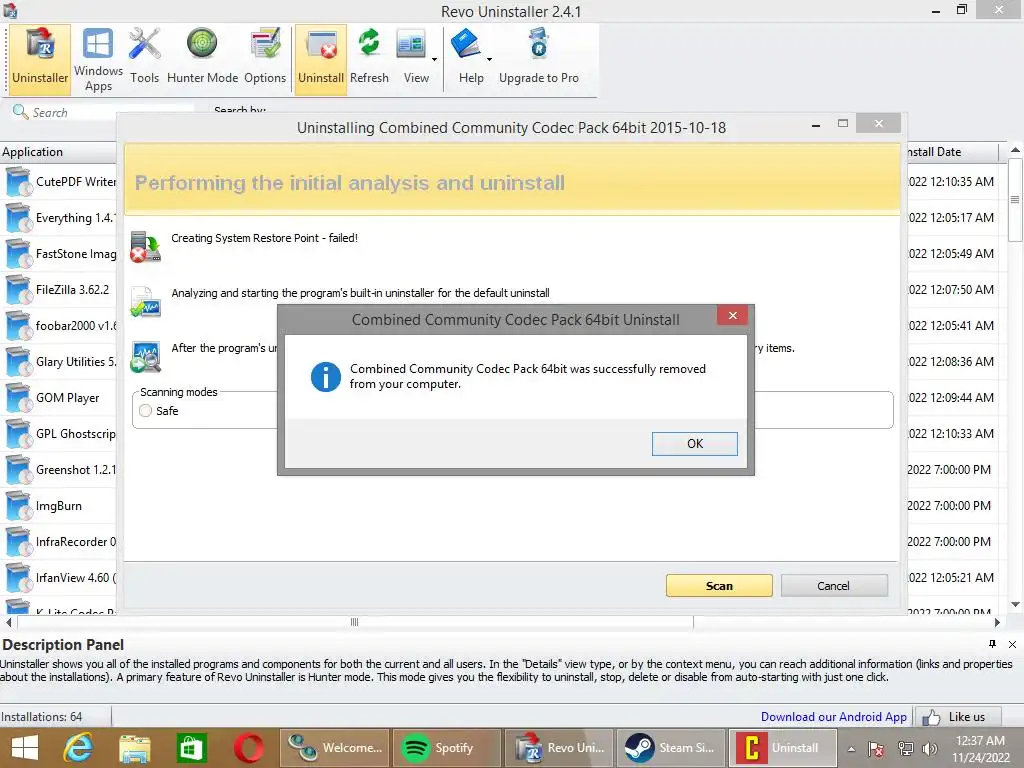Viewport: 1024px width, 768px height.
Task: Click the search magnifier icon
Action: [20, 112]
